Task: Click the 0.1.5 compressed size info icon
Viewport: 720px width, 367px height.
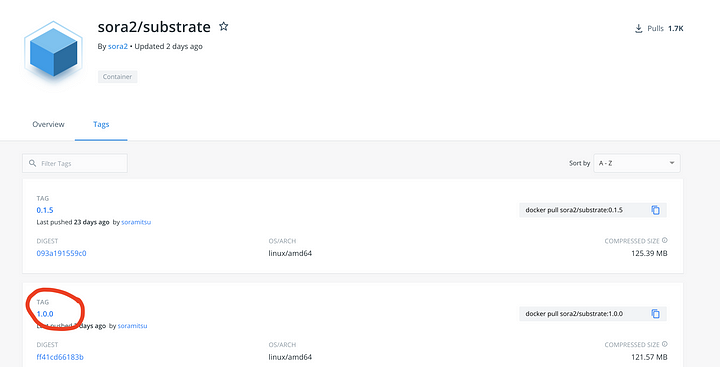Action: coord(665,240)
